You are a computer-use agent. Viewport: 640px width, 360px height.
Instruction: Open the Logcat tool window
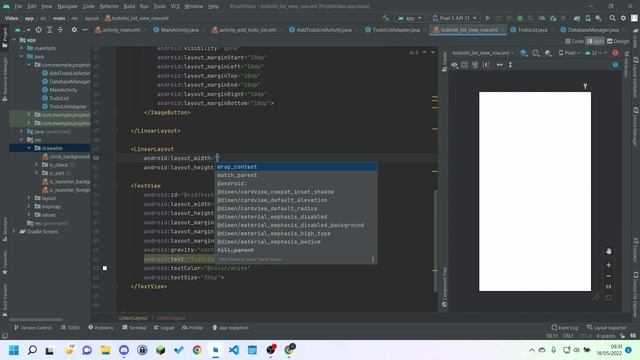tap(164, 328)
